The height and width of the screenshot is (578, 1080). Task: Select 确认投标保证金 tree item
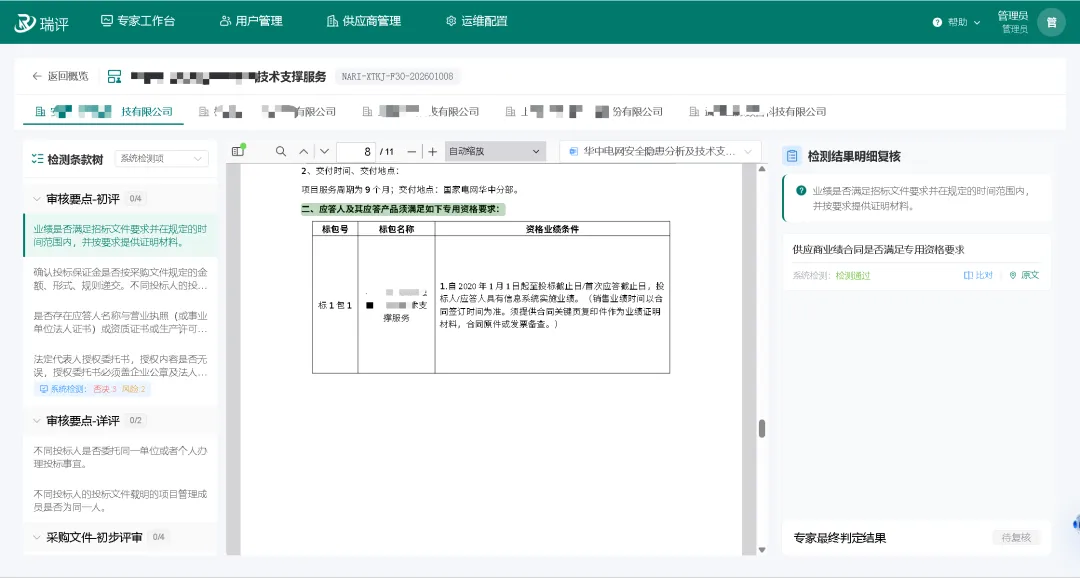pos(121,279)
